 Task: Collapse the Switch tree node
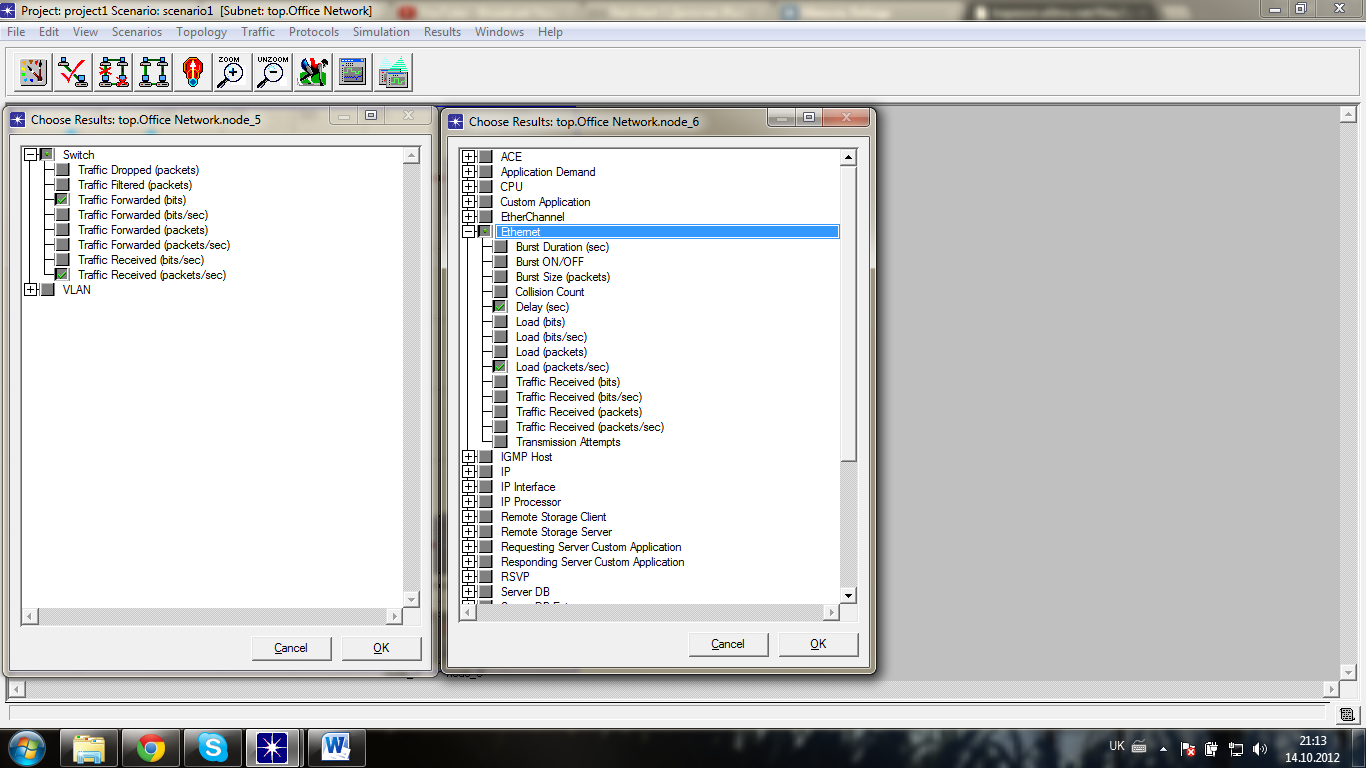coord(31,155)
